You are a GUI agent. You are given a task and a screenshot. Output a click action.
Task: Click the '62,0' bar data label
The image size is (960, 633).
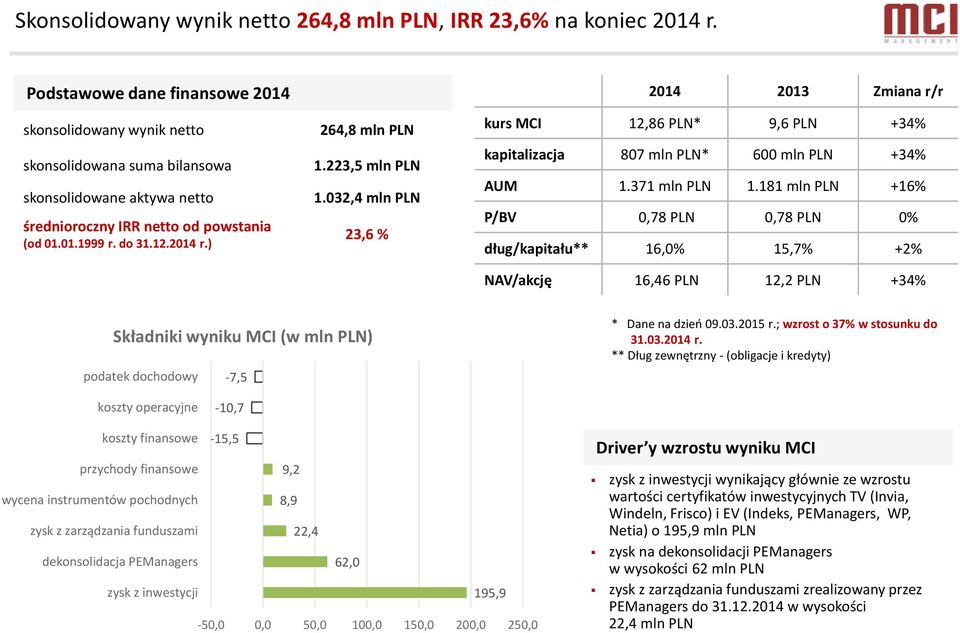[347, 562]
